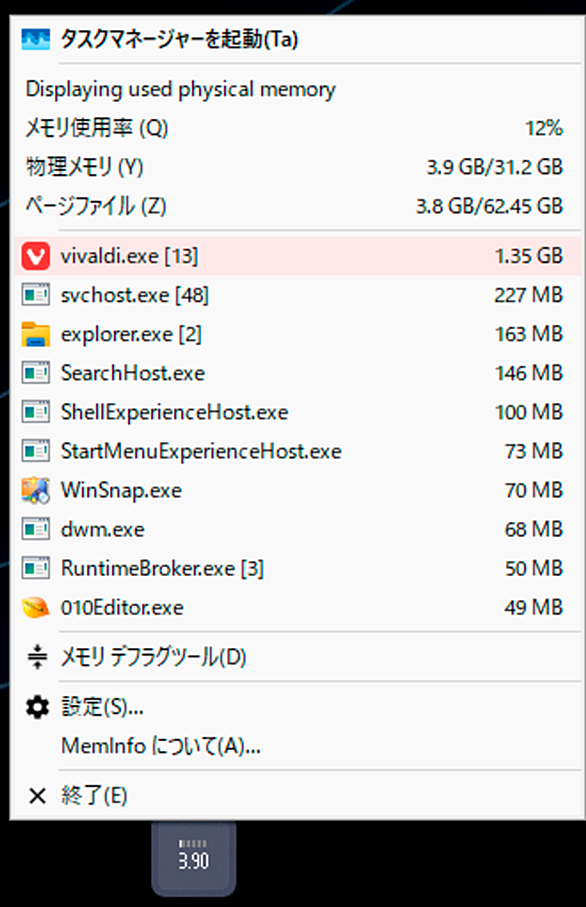Select ページファイル (Z) display mode
The image size is (586, 907).
pyautogui.click(x=294, y=206)
